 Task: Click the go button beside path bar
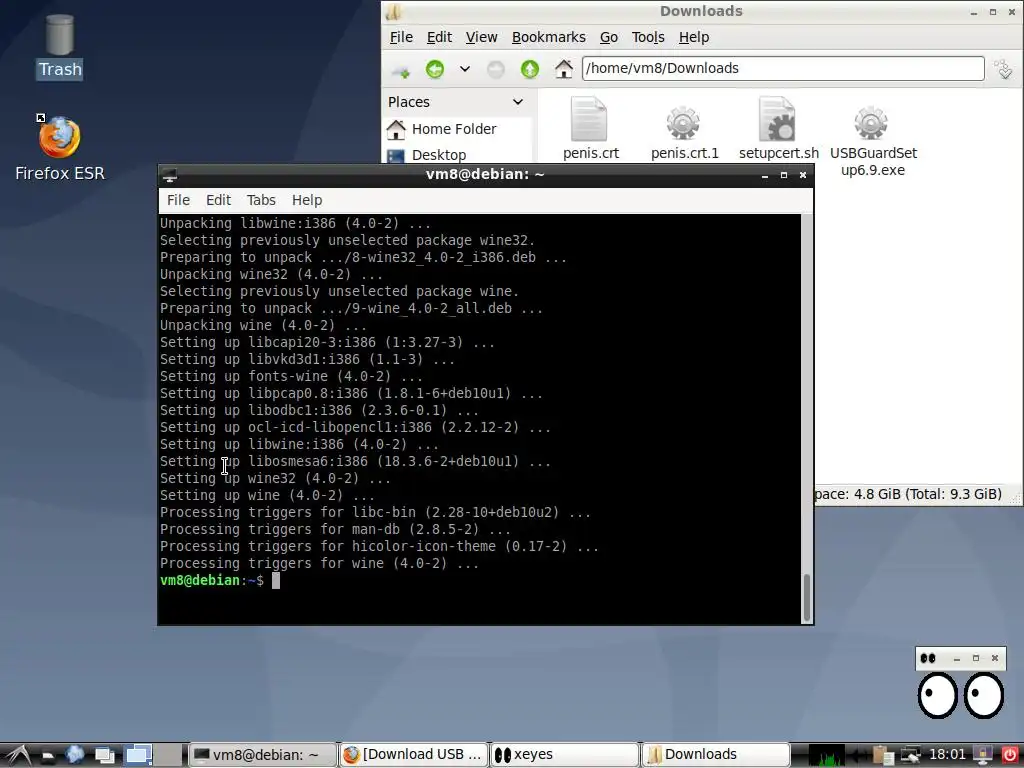[1004, 69]
